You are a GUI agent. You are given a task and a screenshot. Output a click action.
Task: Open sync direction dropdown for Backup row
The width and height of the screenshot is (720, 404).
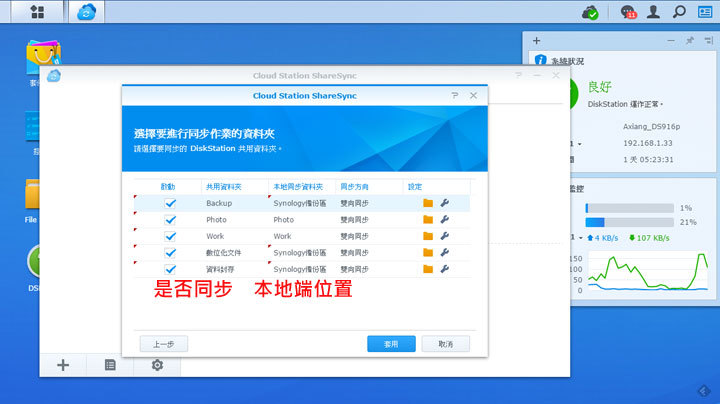tap(354, 203)
